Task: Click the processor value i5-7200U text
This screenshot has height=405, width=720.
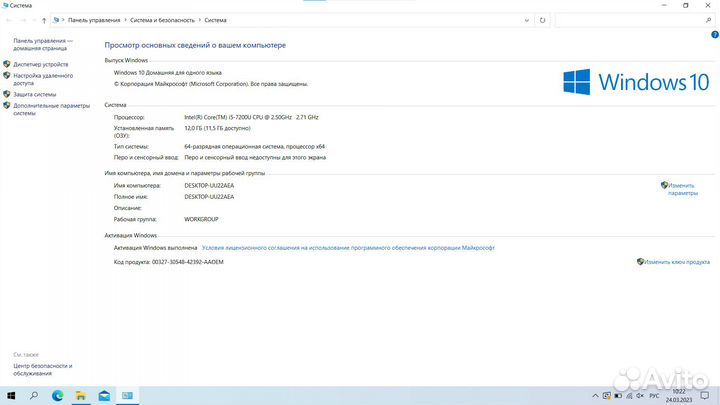Action: coord(251,117)
